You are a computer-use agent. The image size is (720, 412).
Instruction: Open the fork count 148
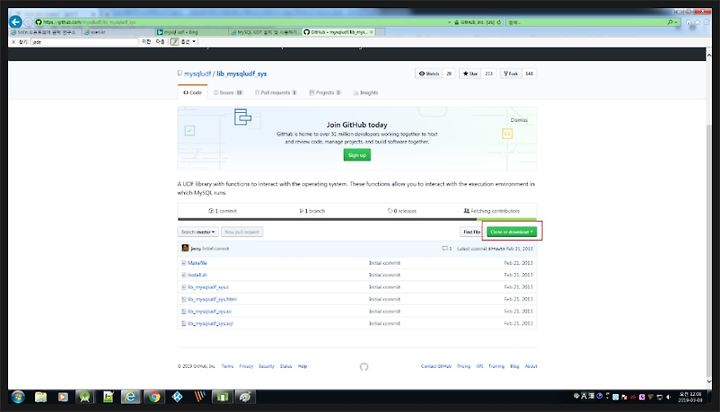[529, 73]
